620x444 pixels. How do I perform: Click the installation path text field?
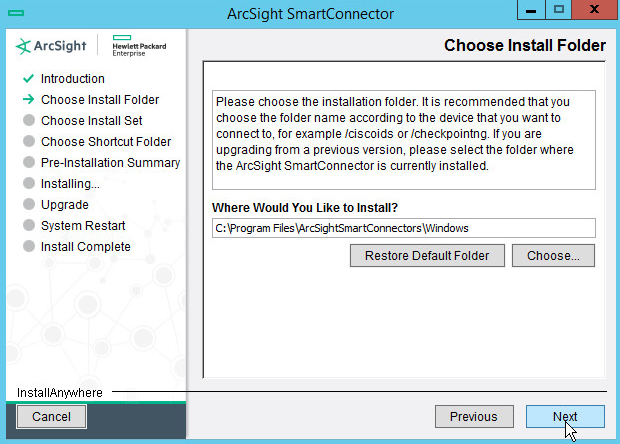point(403,227)
